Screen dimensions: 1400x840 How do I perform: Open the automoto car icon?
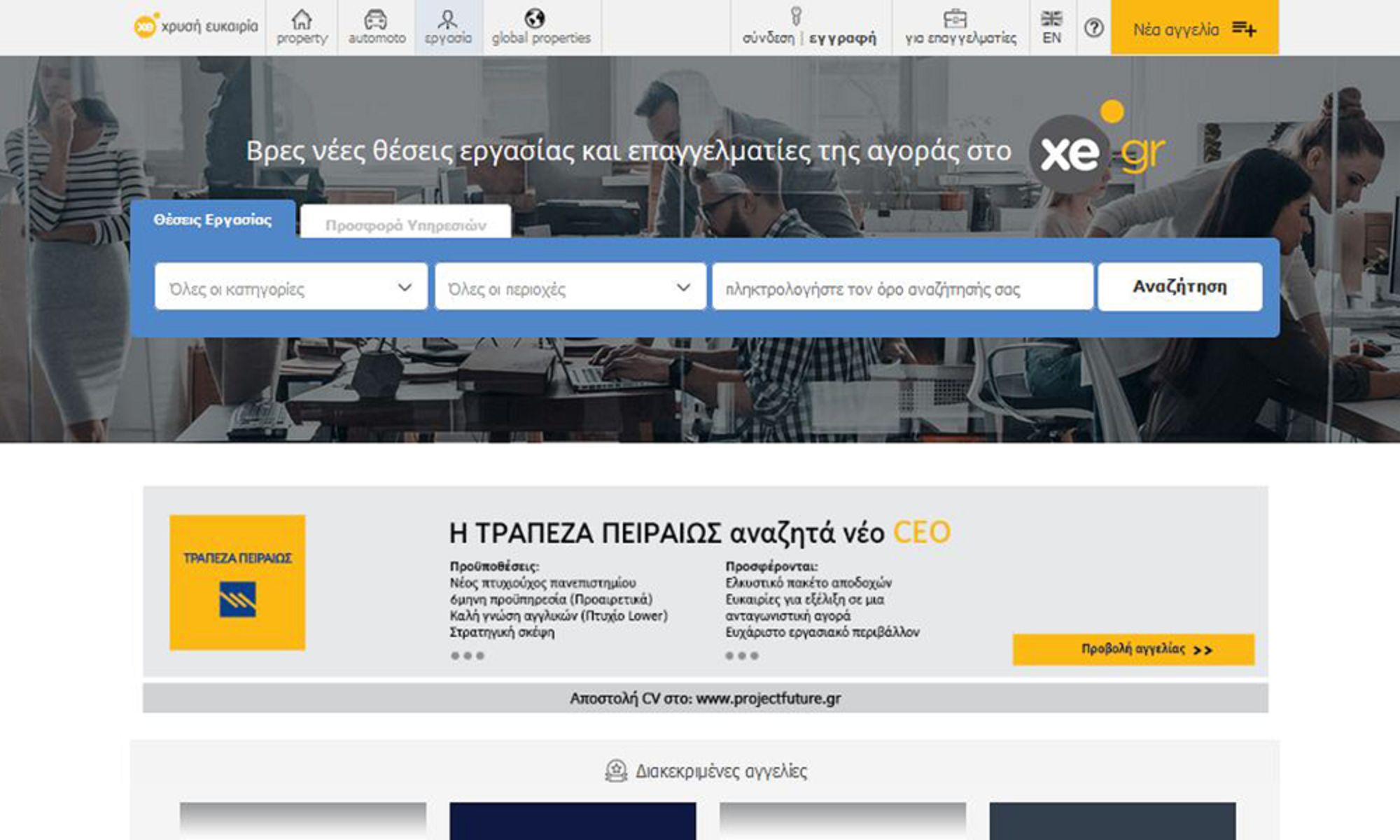376,19
